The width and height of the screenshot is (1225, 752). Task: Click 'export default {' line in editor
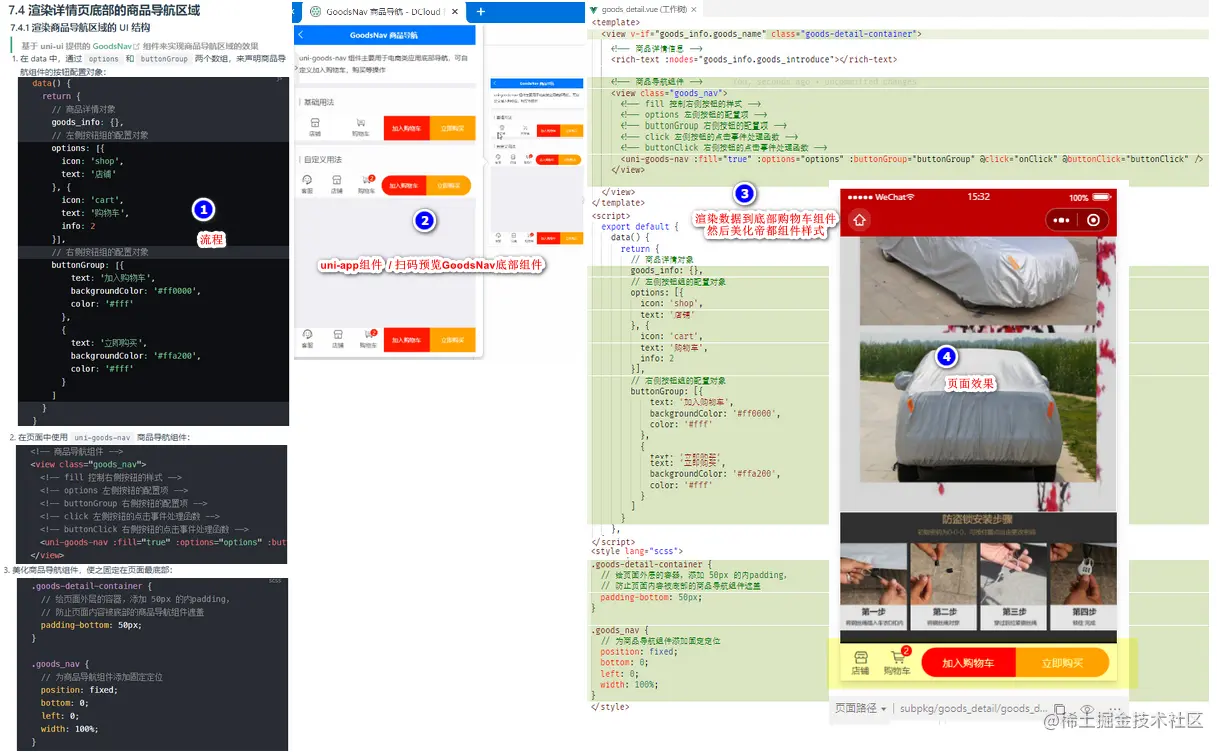[640, 227]
